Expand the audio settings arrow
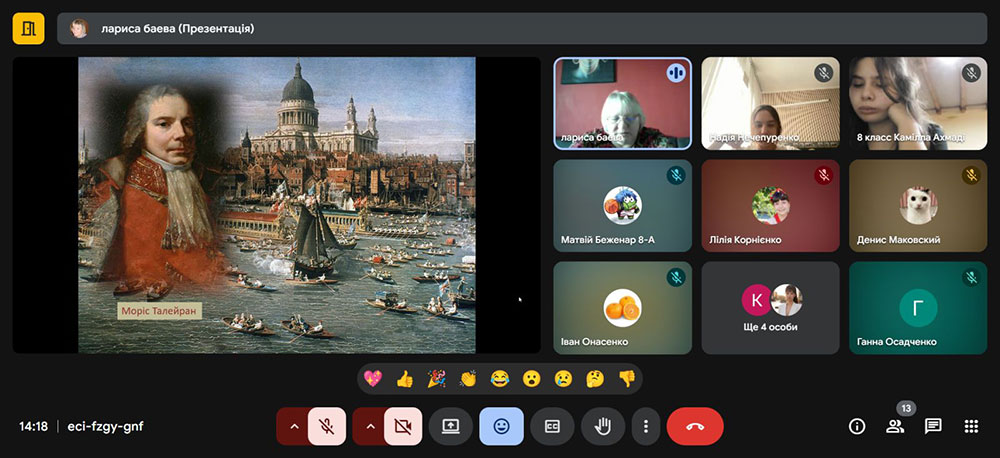The height and width of the screenshot is (458, 1000). tap(293, 426)
